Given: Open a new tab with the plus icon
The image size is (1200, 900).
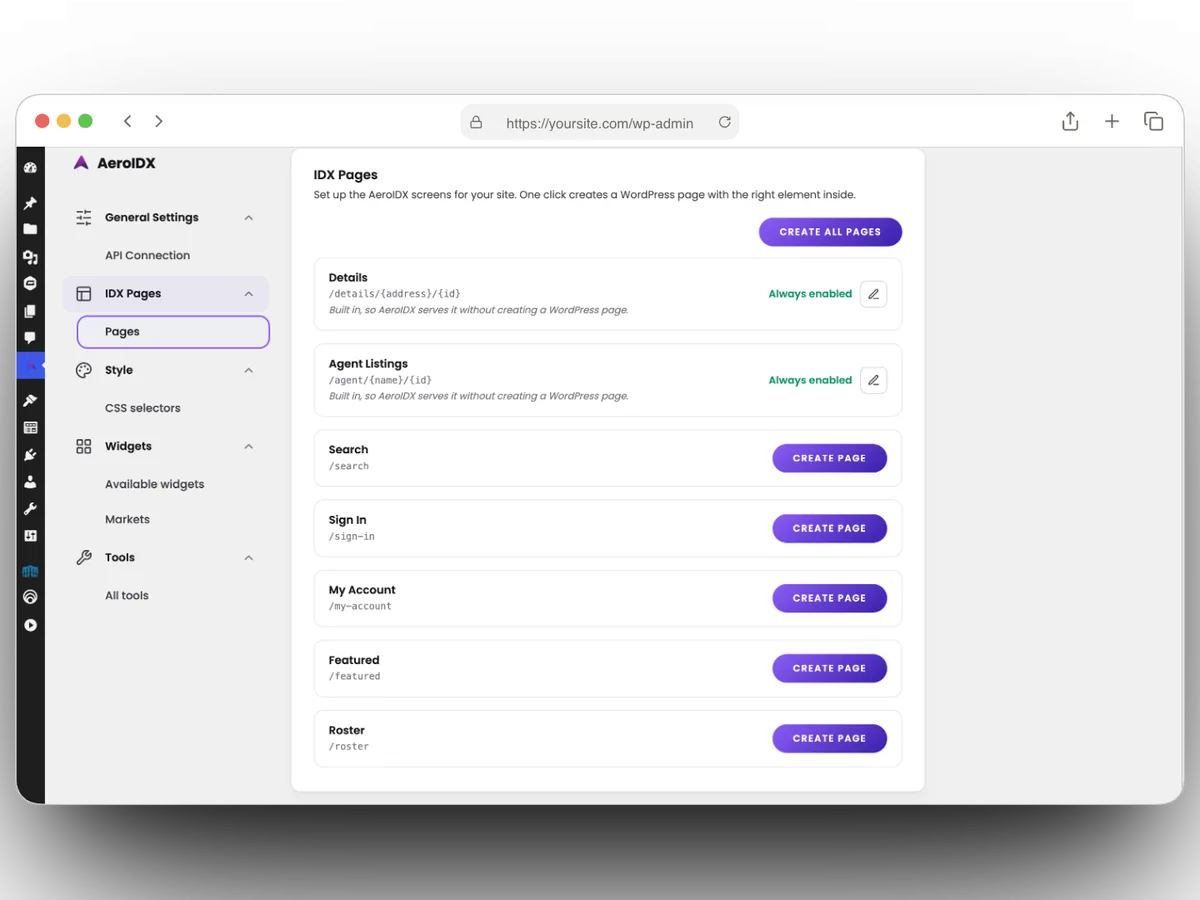Looking at the screenshot, I should [1112, 121].
